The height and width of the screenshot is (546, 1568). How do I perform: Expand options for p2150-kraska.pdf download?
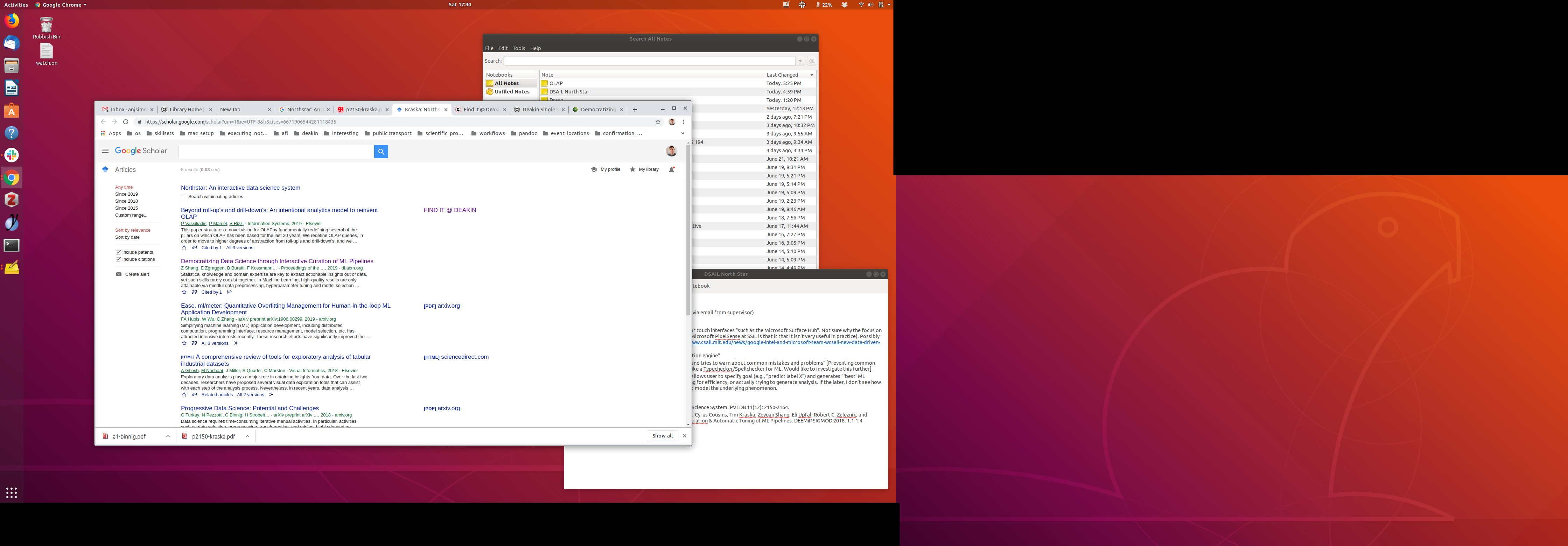coord(247,436)
